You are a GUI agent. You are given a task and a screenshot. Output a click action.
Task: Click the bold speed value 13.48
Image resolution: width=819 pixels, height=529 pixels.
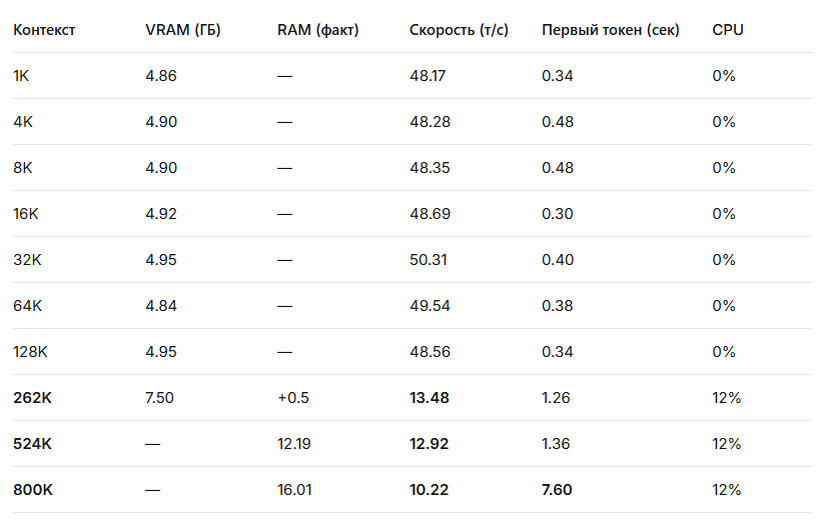point(429,397)
